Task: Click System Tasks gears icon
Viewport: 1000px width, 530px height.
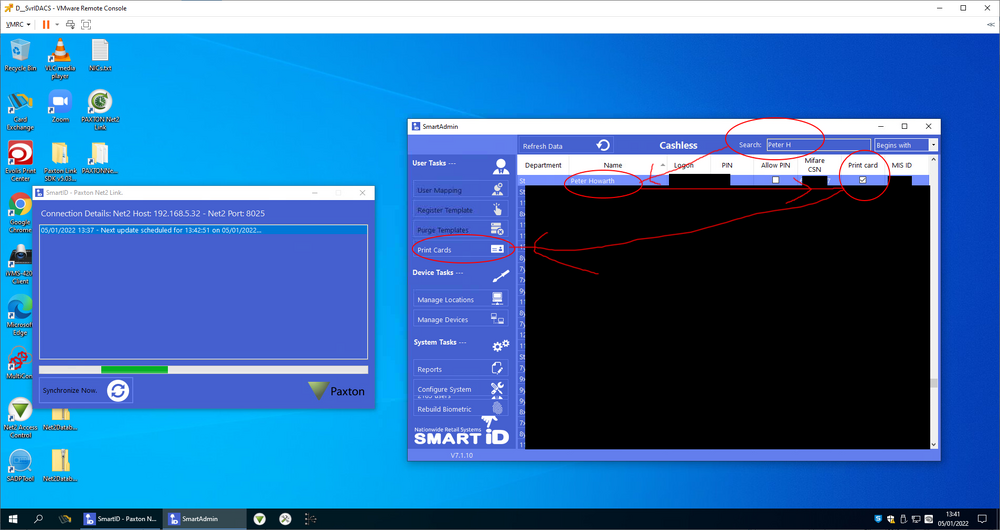Action: pyautogui.click(x=501, y=345)
